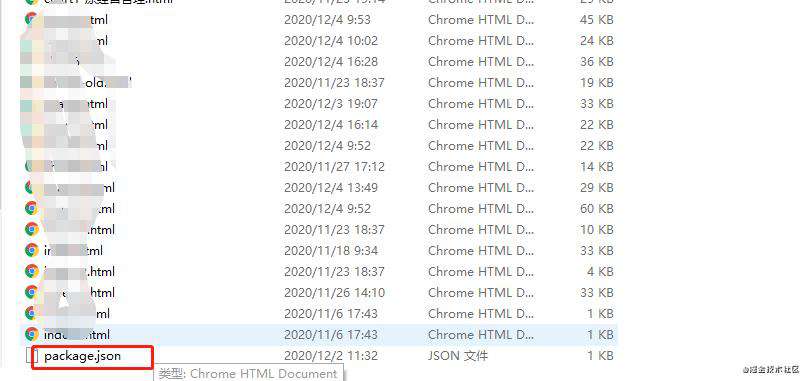
Task: Click Chrome icon of file modified 2020/11/26
Action: (x=31, y=292)
